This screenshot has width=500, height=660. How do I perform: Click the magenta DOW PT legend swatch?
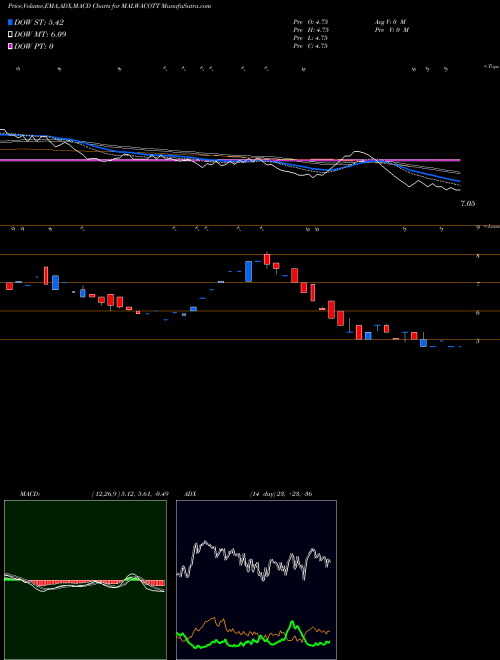(10, 46)
